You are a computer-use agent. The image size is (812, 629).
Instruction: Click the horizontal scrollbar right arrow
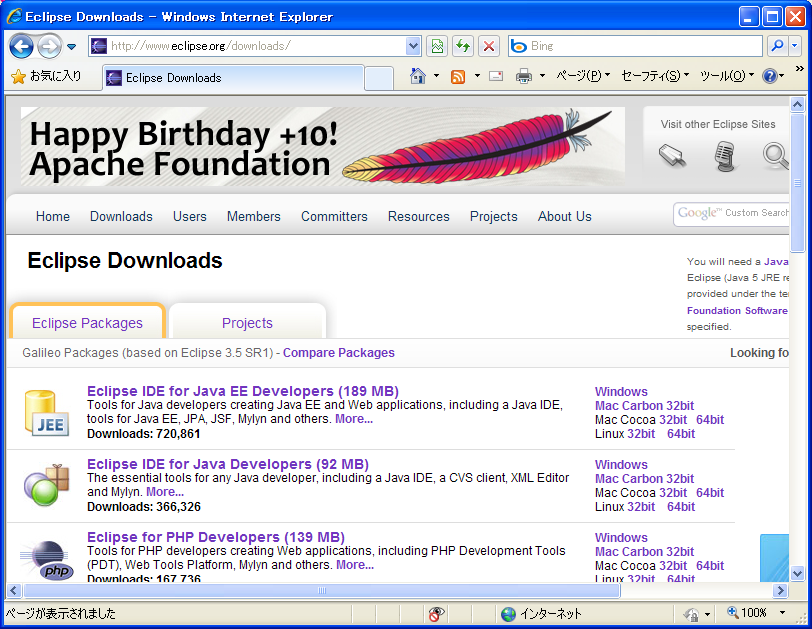(780, 590)
